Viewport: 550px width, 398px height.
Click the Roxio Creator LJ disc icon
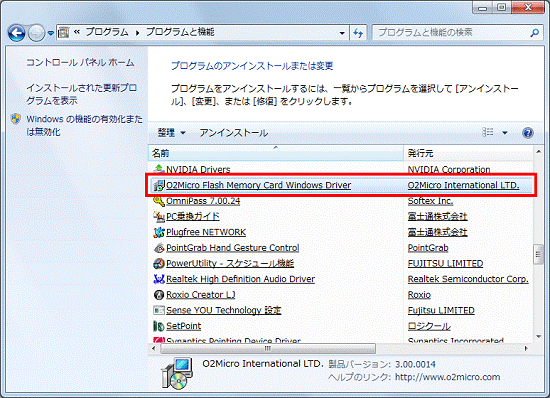[x=159, y=295]
